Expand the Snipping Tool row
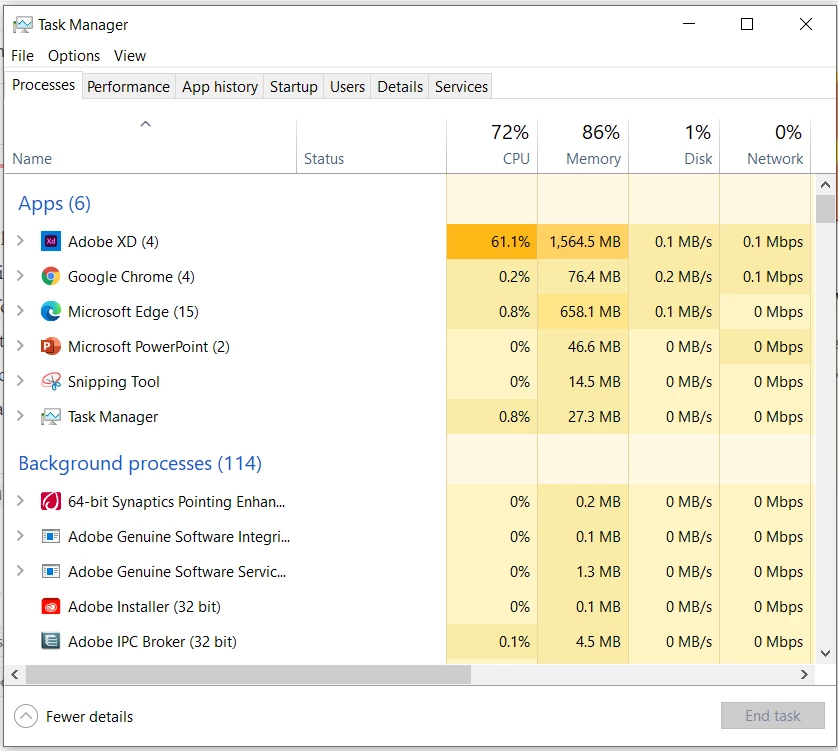 20,381
